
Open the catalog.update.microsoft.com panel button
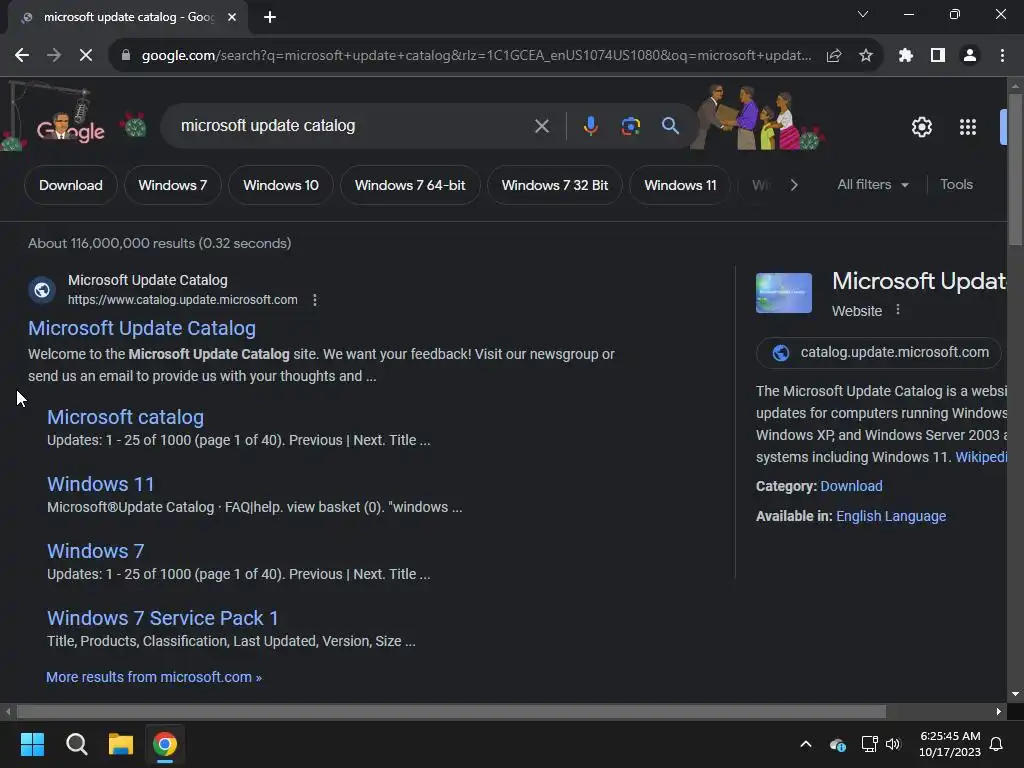(x=878, y=353)
